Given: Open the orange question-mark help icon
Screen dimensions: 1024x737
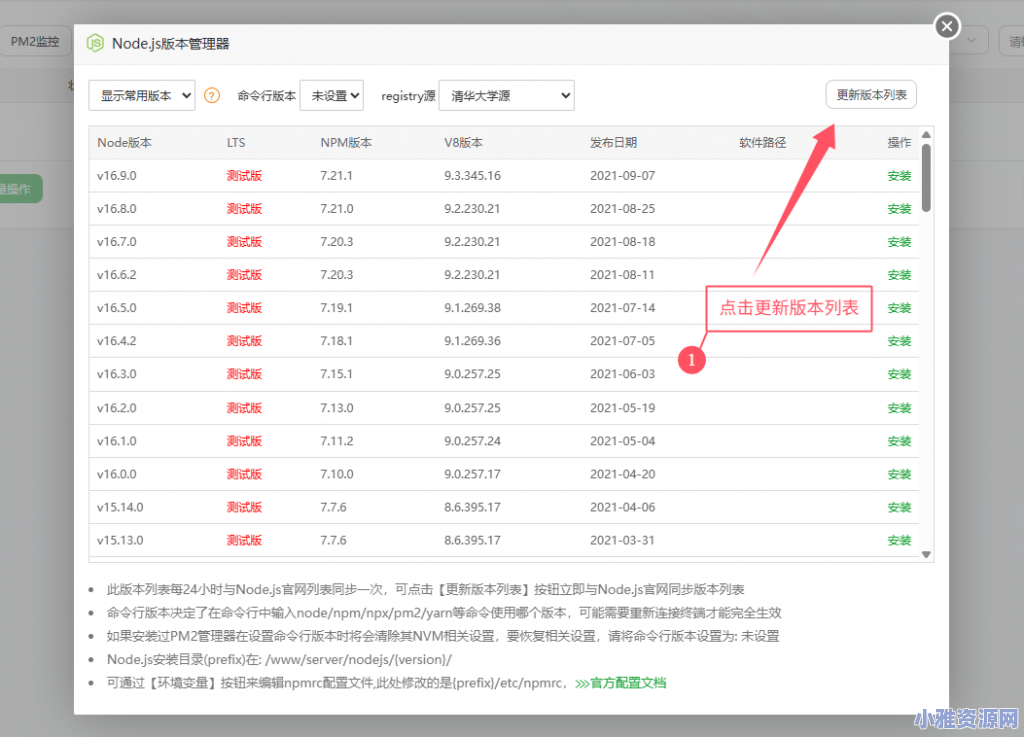Looking at the screenshot, I should (211, 95).
